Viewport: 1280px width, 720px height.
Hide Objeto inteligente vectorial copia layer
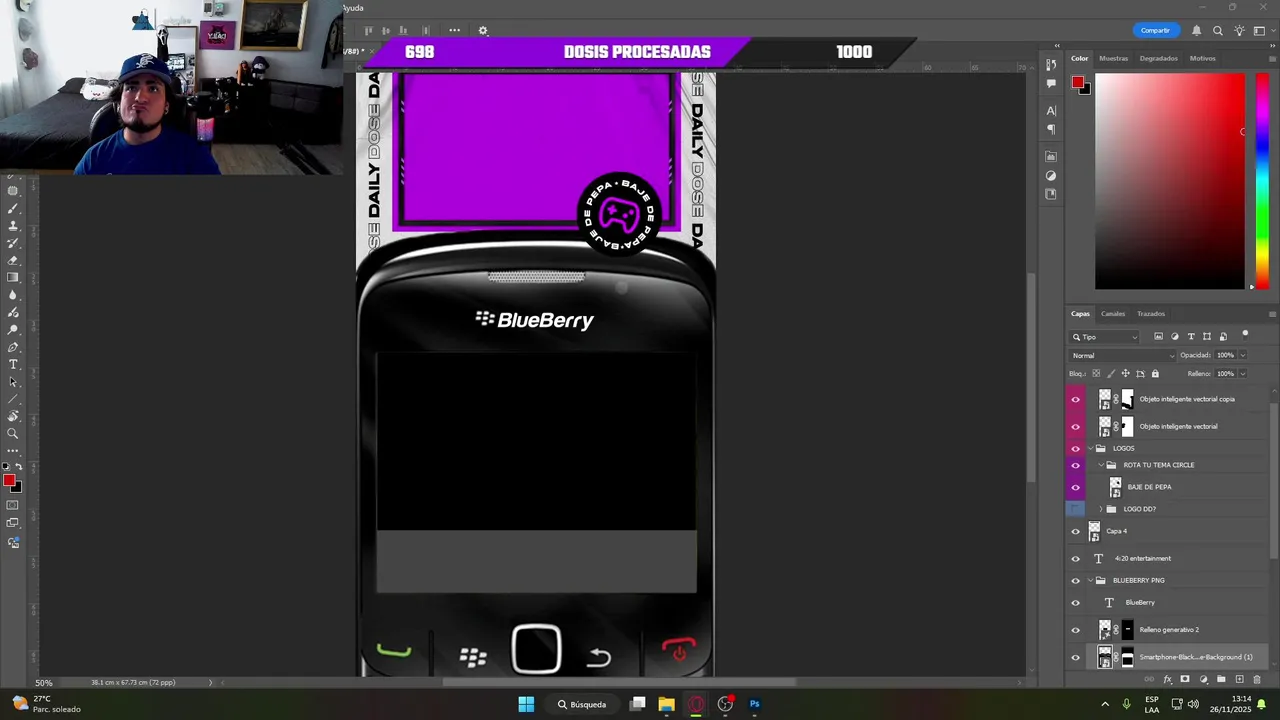[x=1076, y=399]
